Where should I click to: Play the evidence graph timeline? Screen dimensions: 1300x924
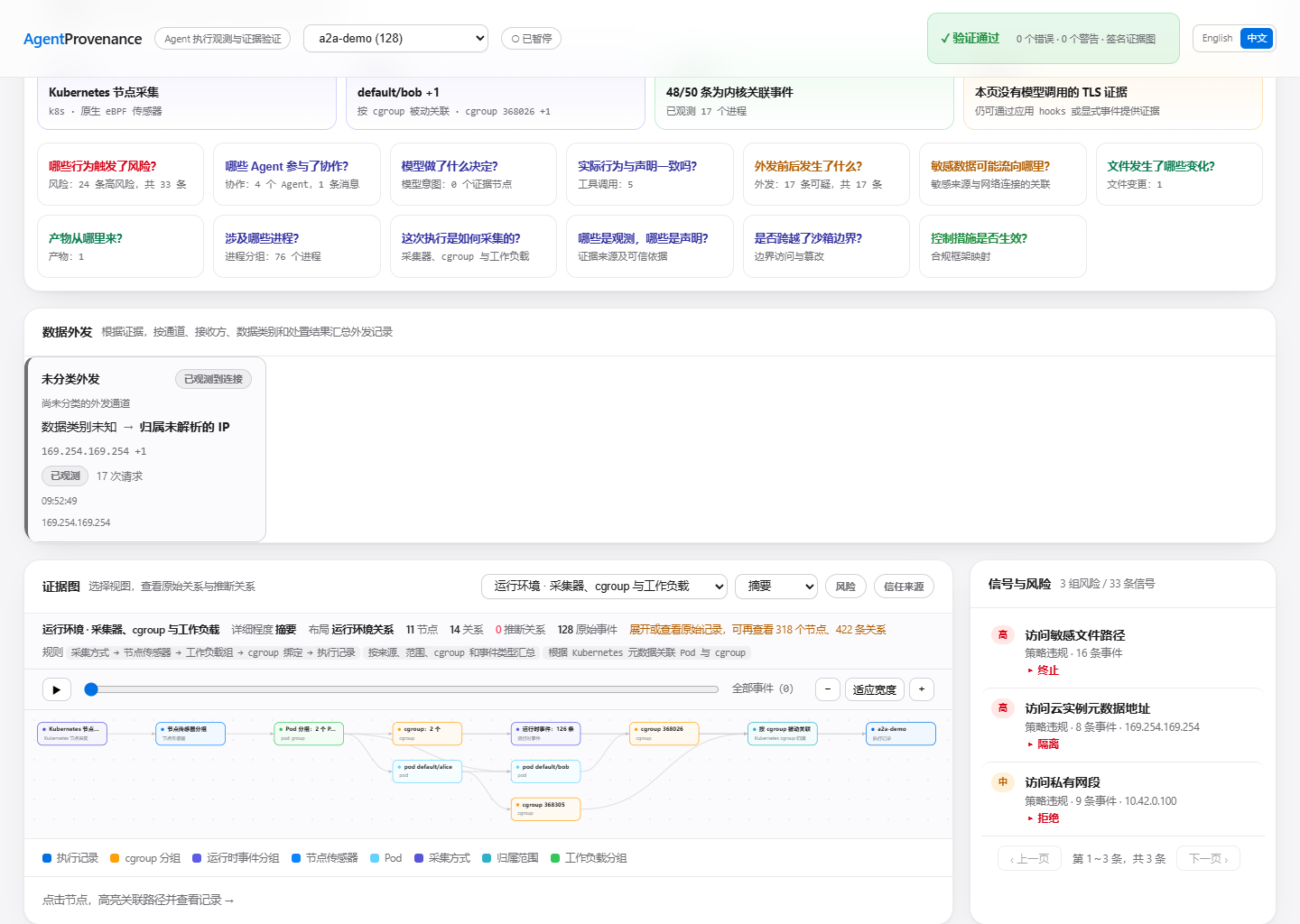(x=57, y=689)
